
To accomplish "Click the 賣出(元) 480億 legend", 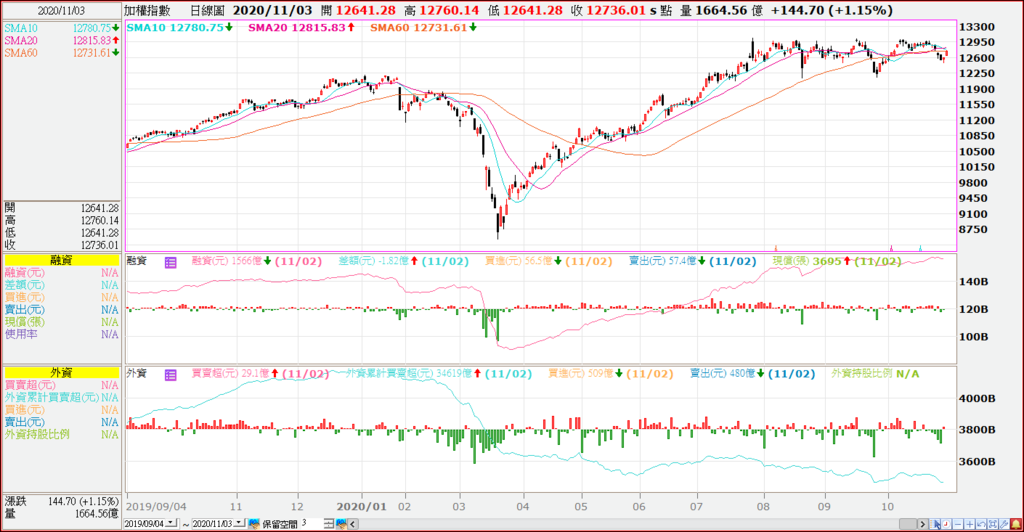I will coord(752,374).
